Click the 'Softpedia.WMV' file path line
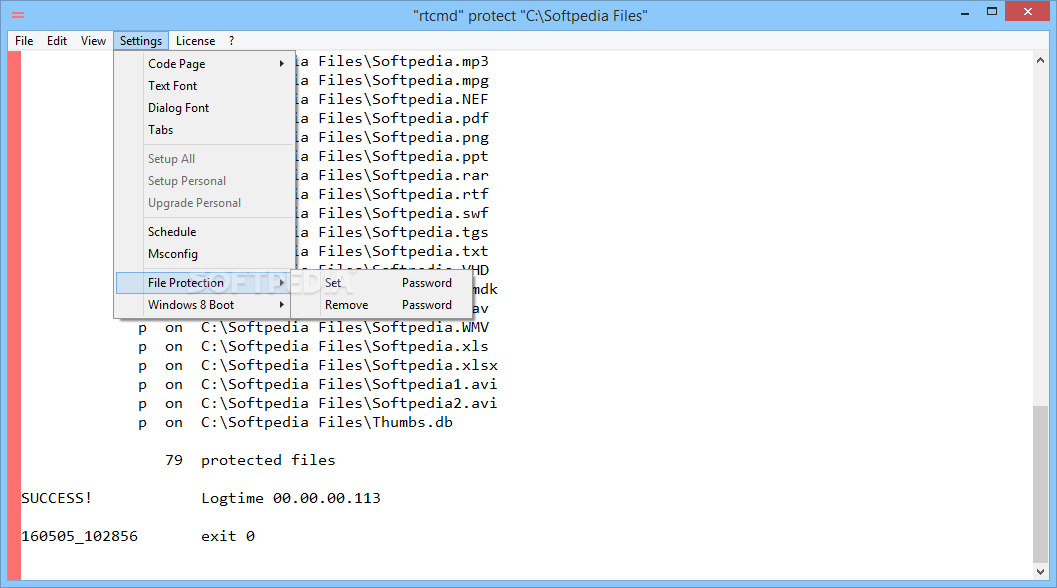 pyautogui.click(x=345, y=327)
